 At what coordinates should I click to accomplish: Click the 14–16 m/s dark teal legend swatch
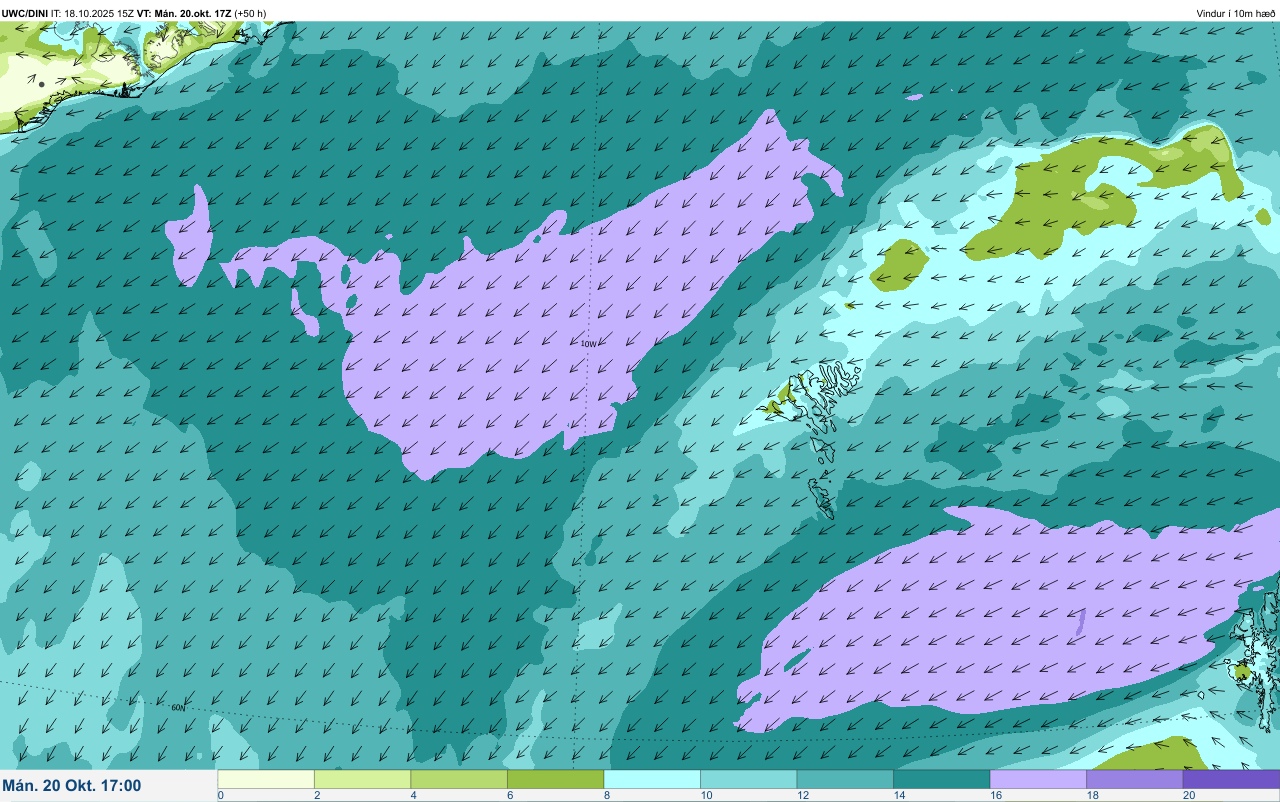941,779
